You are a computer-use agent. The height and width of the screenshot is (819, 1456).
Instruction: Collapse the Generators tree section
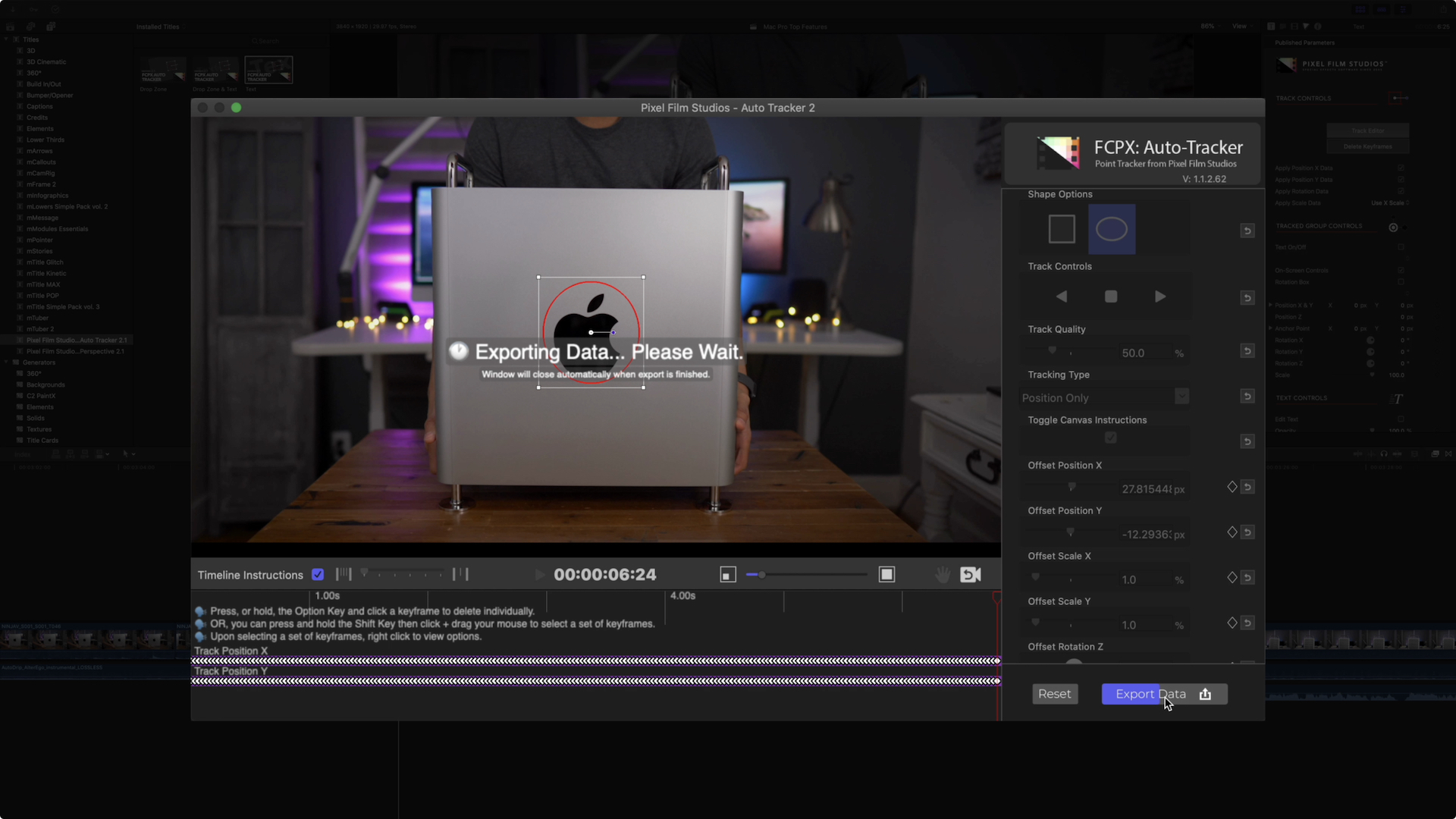pyautogui.click(x=7, y=362)
